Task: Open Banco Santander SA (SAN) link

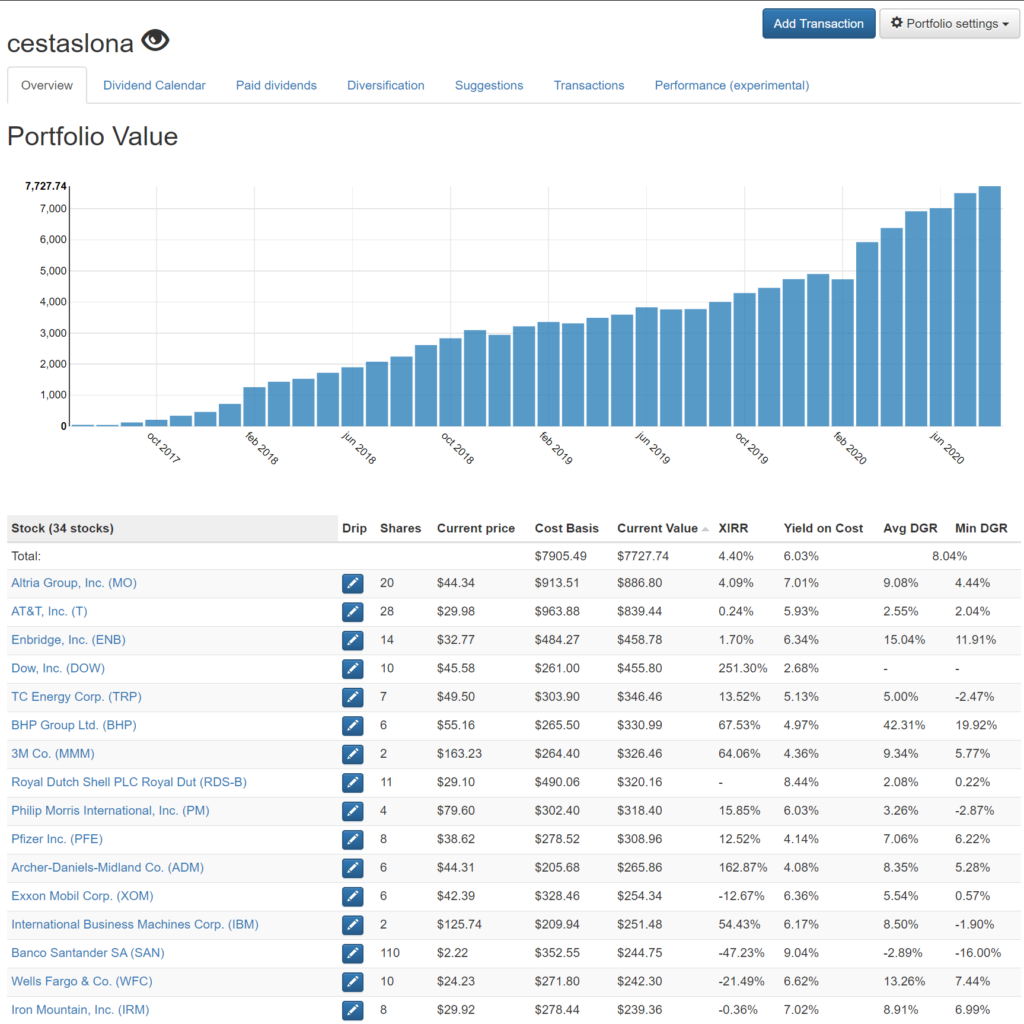Action: pos(88,953)
